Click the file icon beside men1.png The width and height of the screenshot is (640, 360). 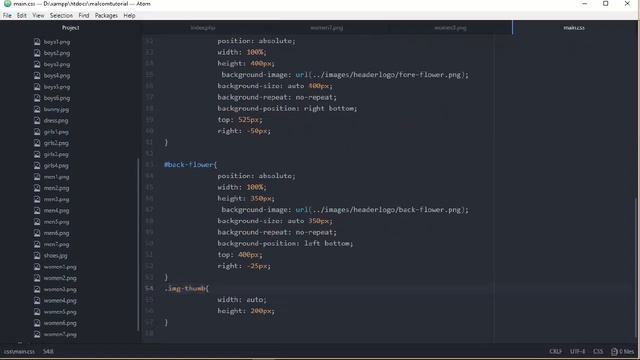37,177
